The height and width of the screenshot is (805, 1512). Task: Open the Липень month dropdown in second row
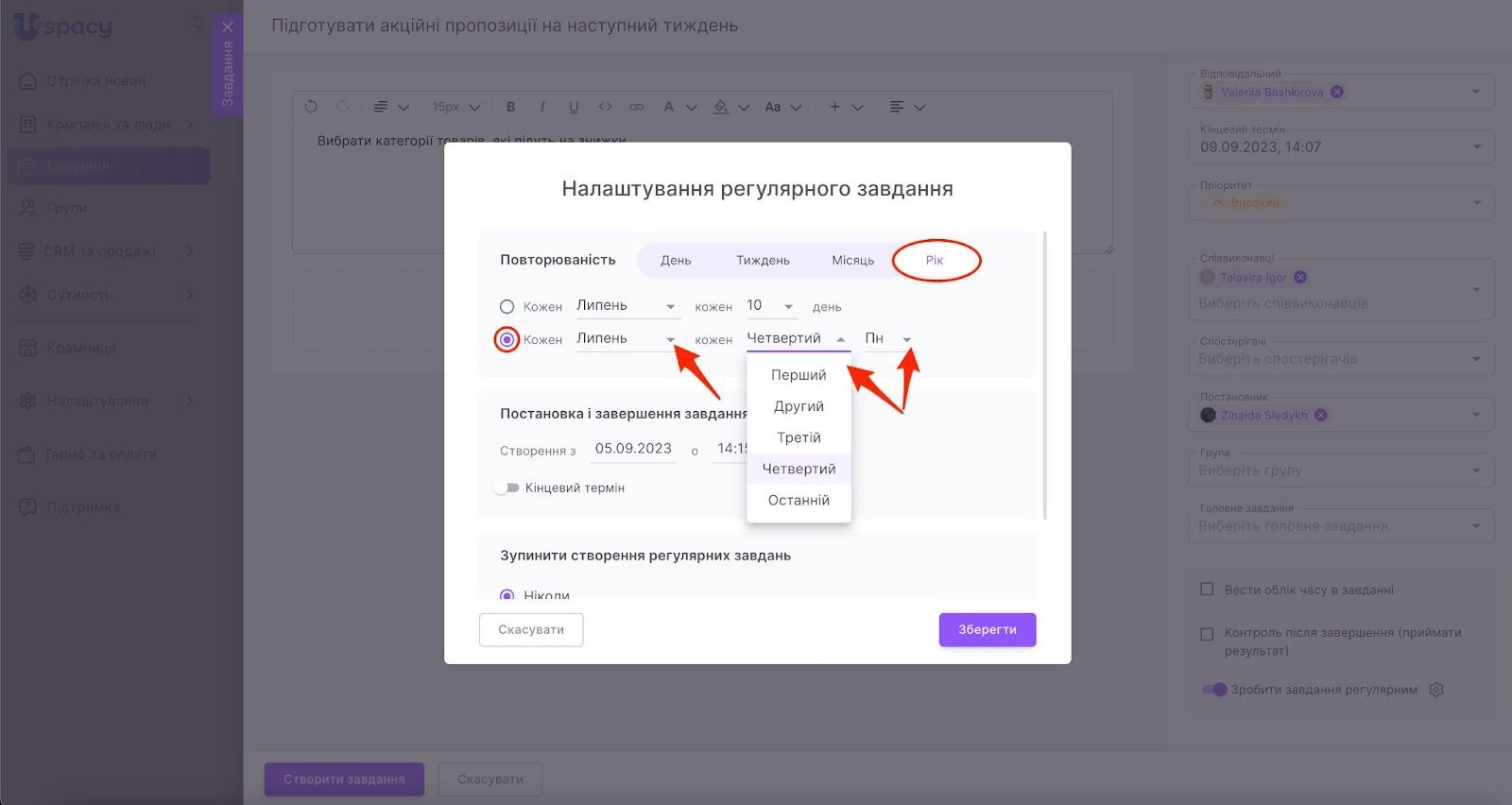point(627,339)
